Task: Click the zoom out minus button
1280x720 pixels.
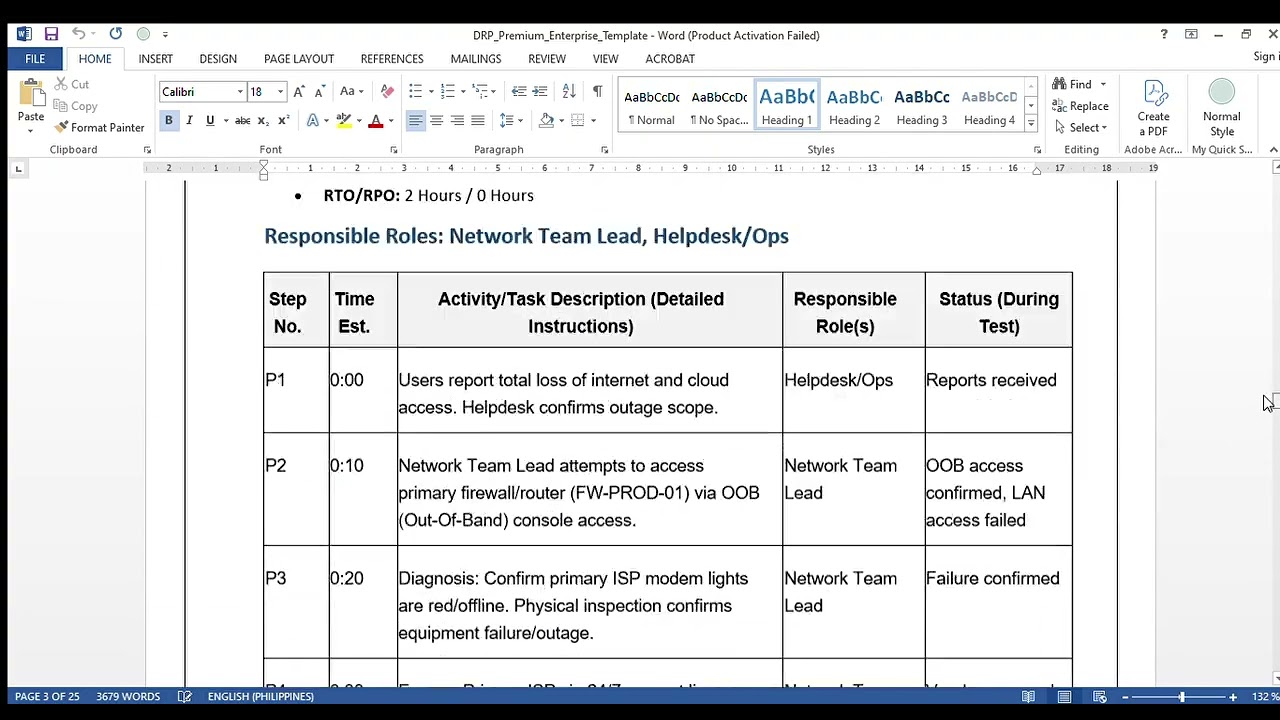Action: tap(1126, 697)
